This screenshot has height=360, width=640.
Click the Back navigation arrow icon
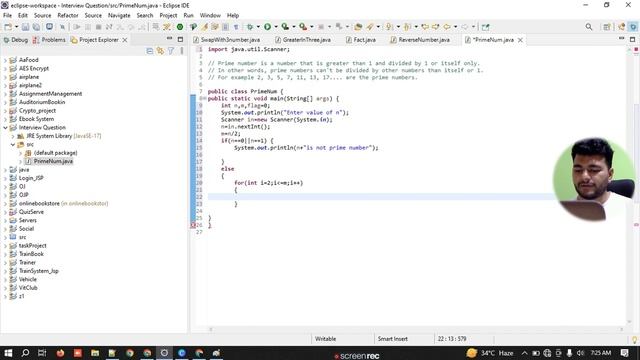coord(447,27)
